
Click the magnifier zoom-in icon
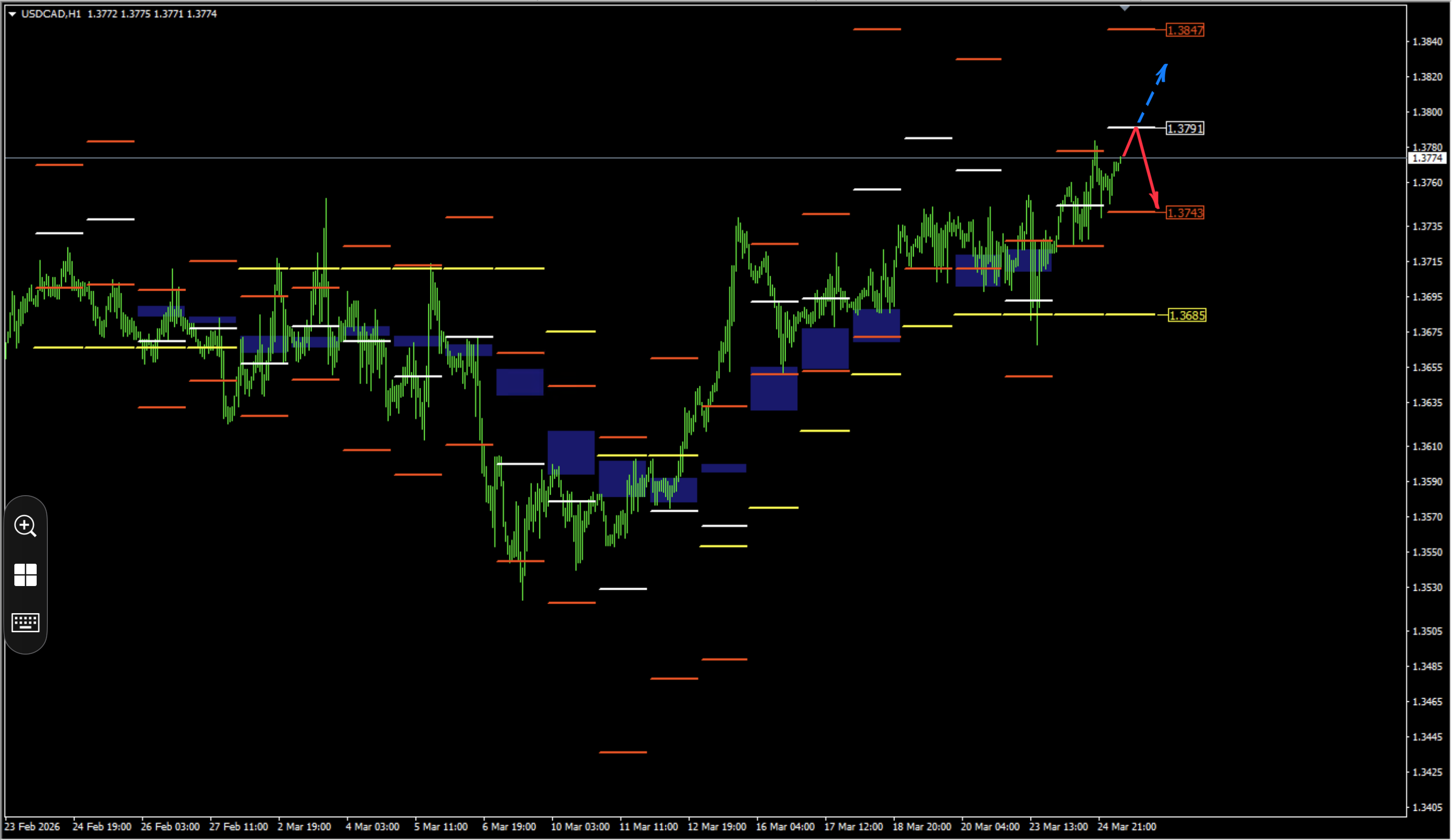pyautogui.click(x=26, y=526)
